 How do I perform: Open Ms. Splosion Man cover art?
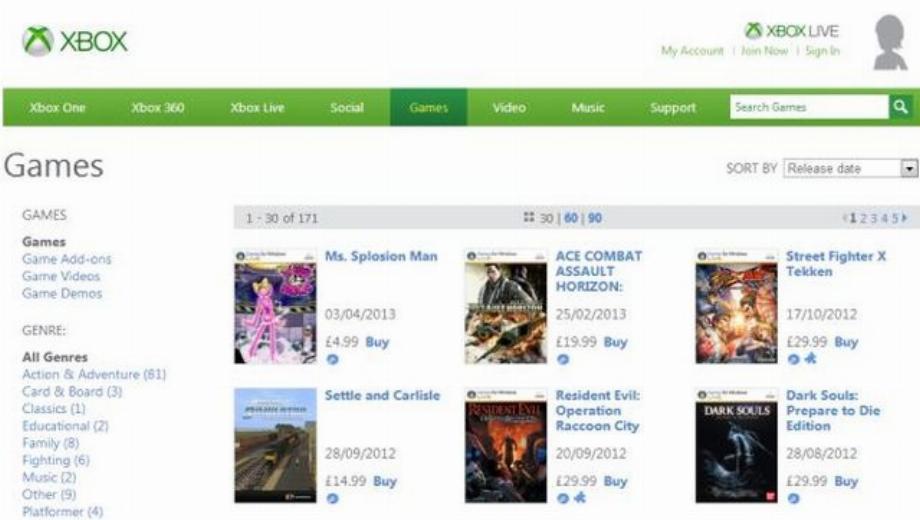click(275, 306)
